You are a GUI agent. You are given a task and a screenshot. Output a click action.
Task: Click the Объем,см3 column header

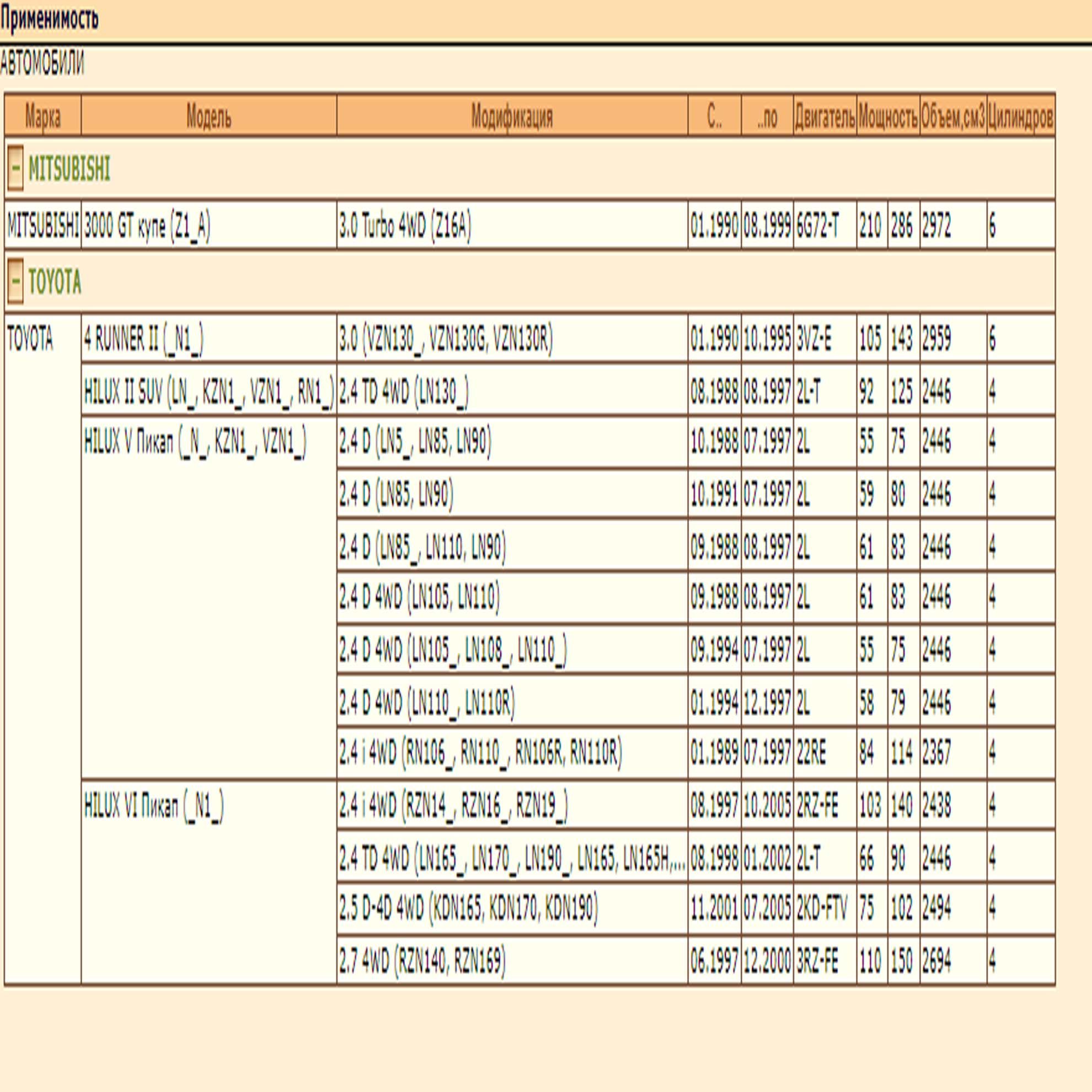[x=953, y=116]
